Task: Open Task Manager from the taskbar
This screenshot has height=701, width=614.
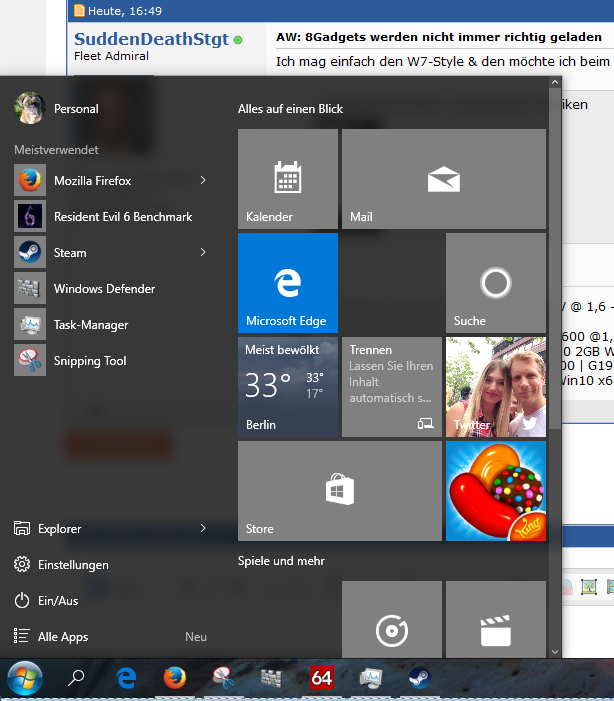Action: tap(371, 678)
